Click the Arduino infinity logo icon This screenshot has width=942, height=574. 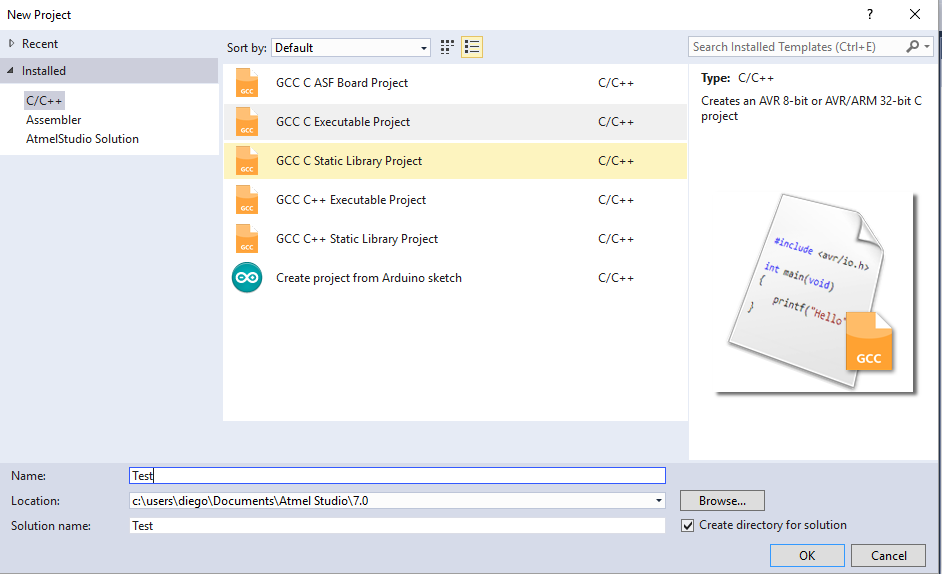pyautogui.click(x=247, y=278)
